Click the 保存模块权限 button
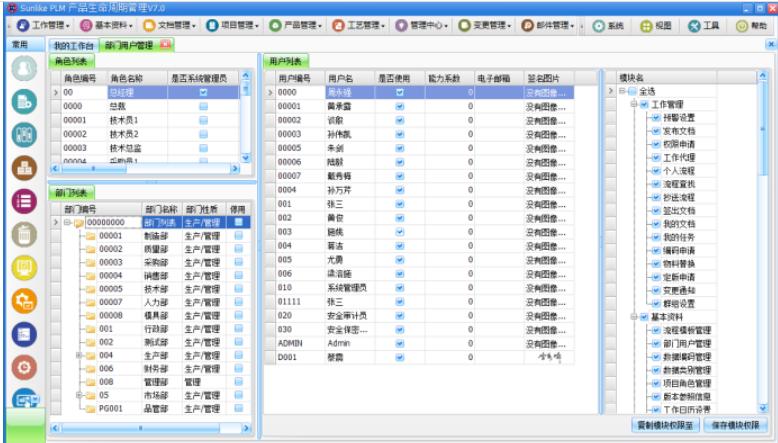 click(x=736, y=425)
